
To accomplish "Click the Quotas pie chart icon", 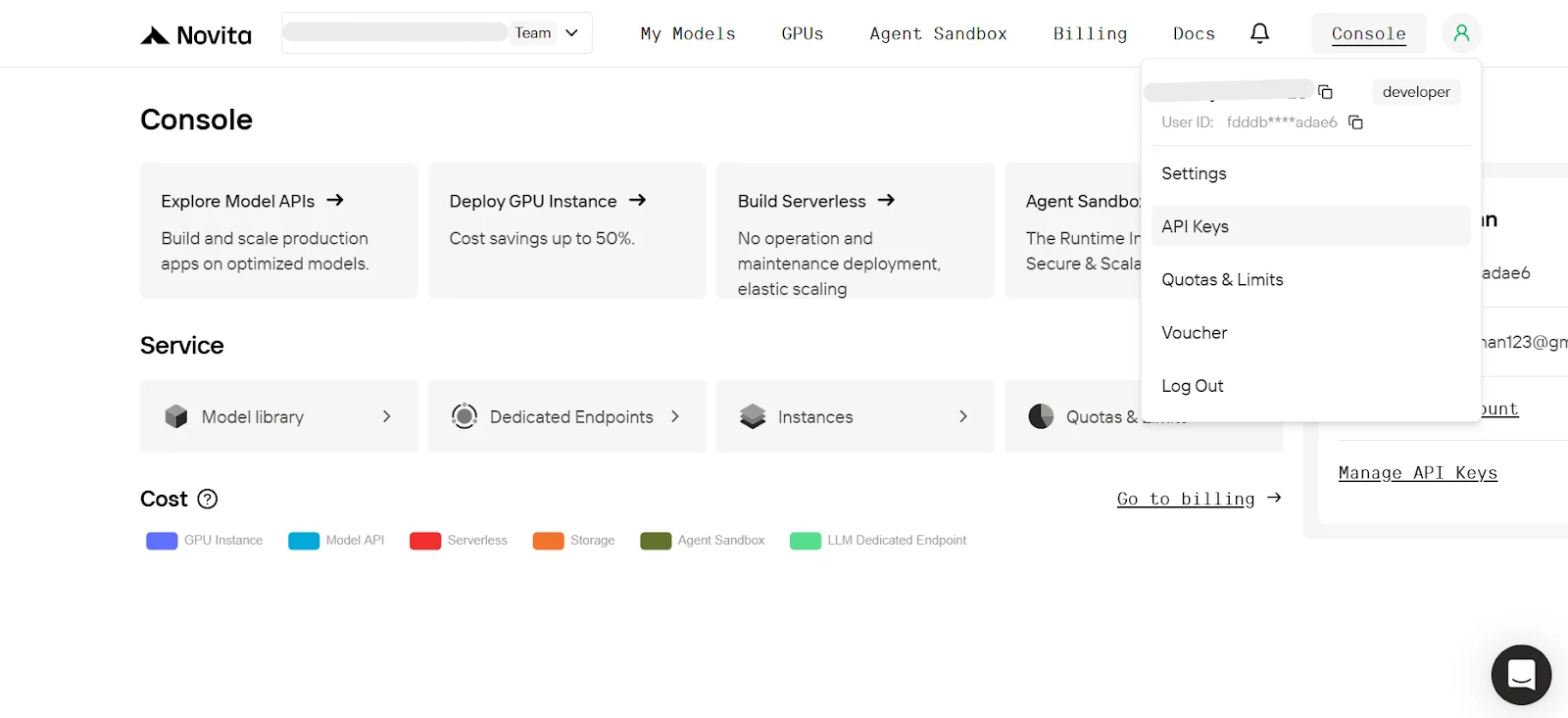I will pos(1041,416).
